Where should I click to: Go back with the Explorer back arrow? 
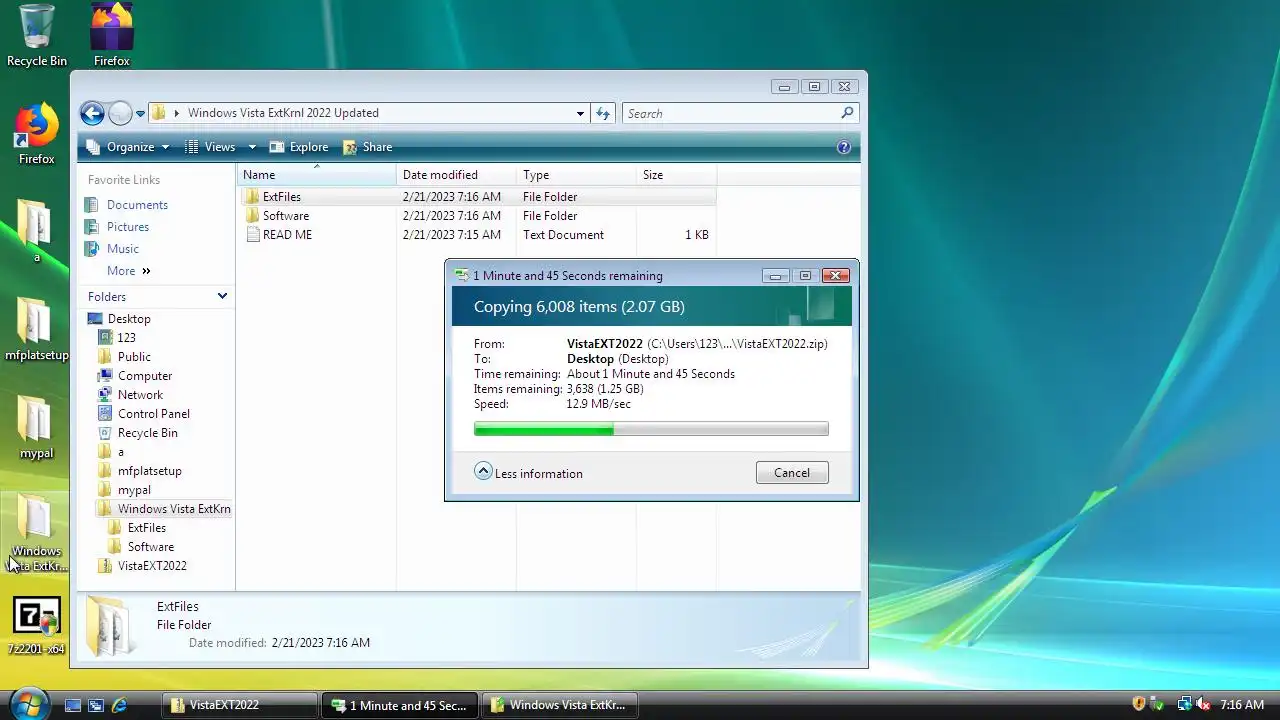(92, 113)
